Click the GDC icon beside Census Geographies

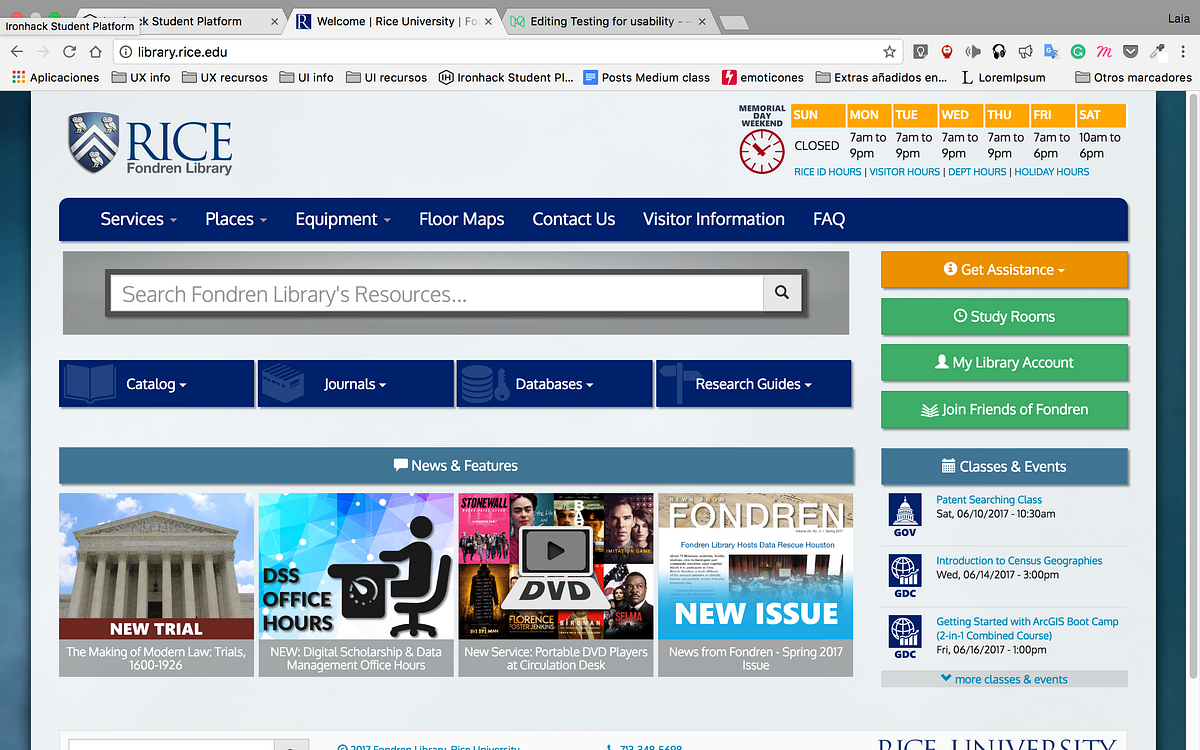click(905, 576)
